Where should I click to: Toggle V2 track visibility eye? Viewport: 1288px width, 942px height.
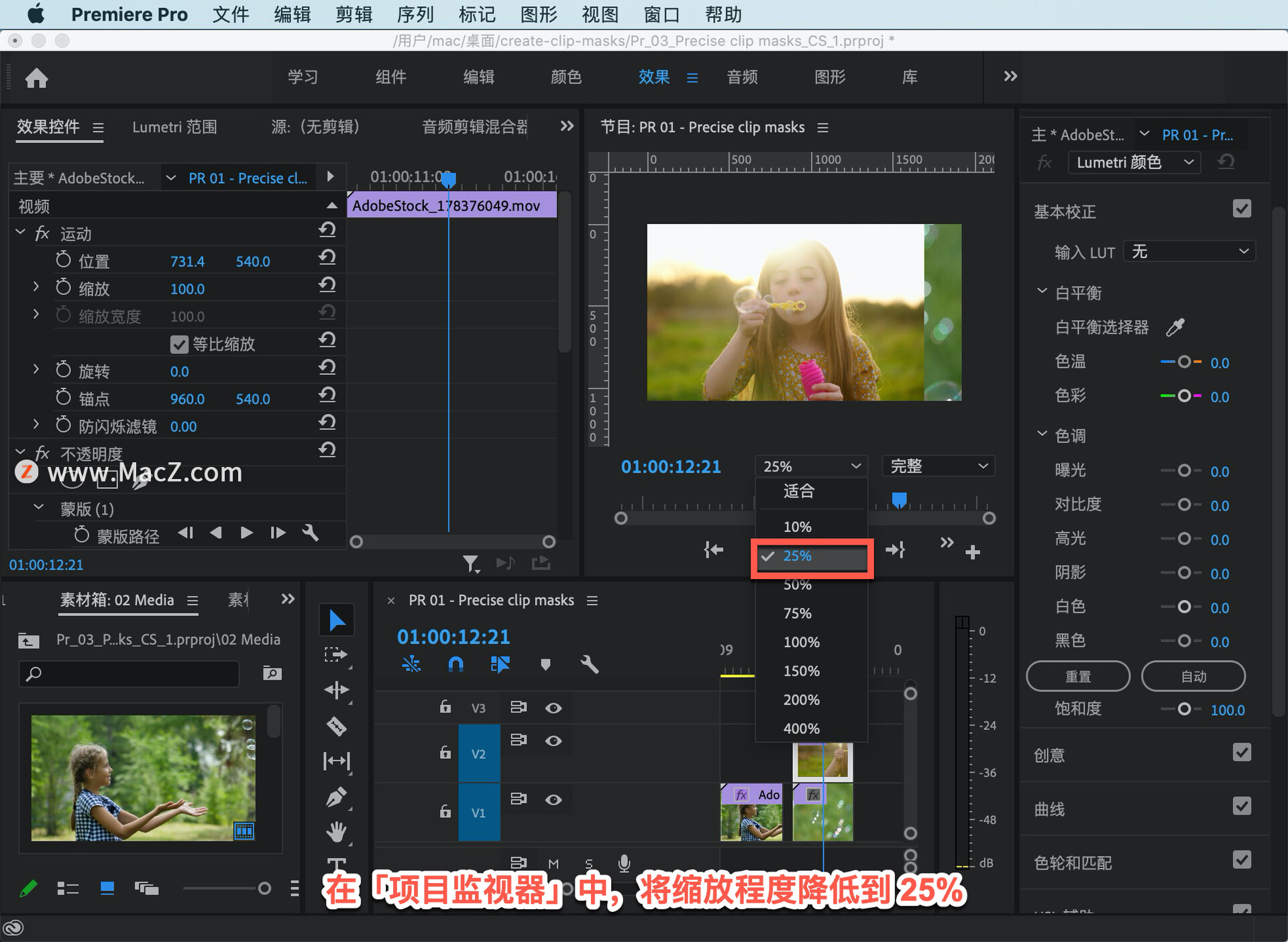553,741
